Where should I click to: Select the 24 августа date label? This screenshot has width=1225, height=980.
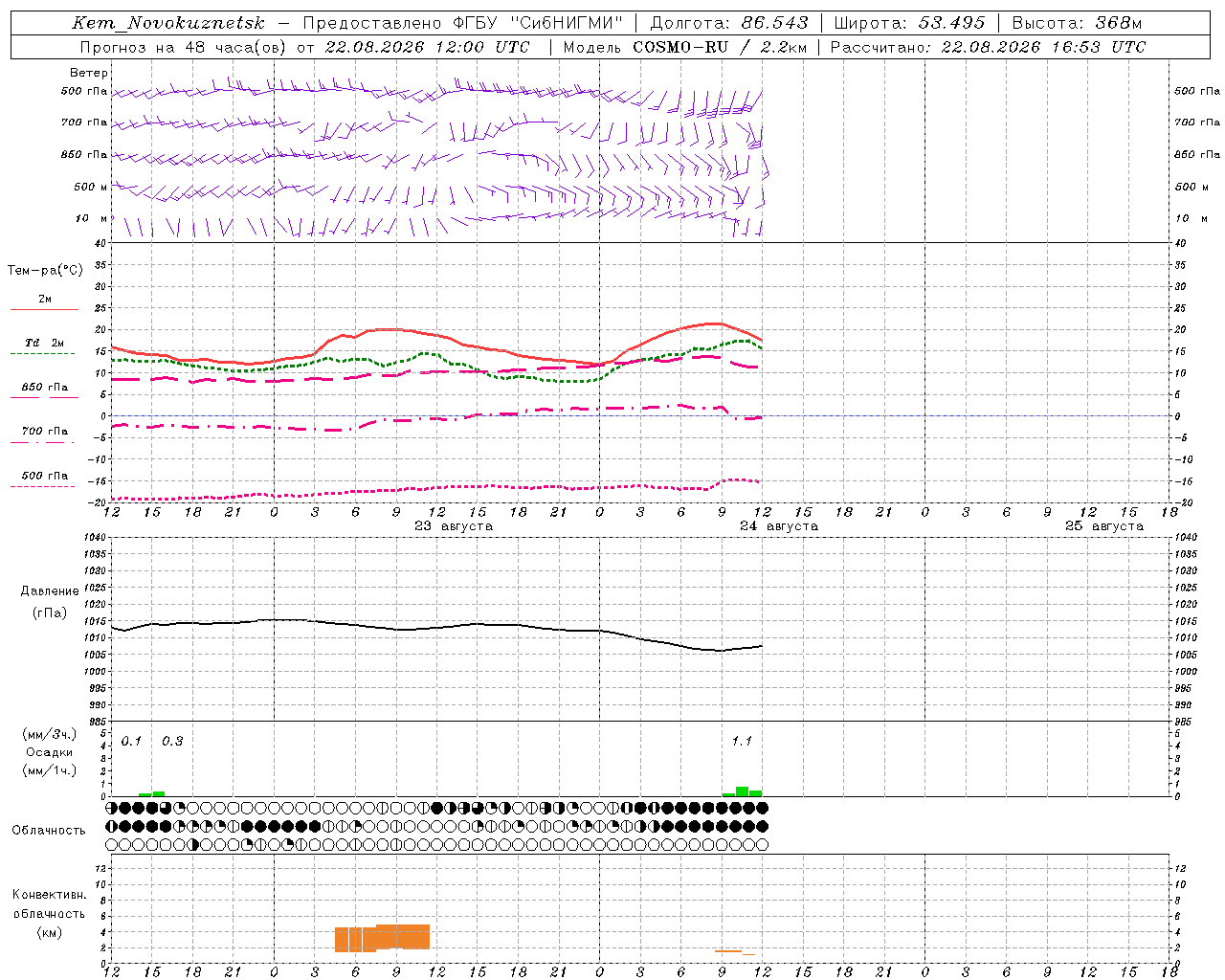coord(779,526)
